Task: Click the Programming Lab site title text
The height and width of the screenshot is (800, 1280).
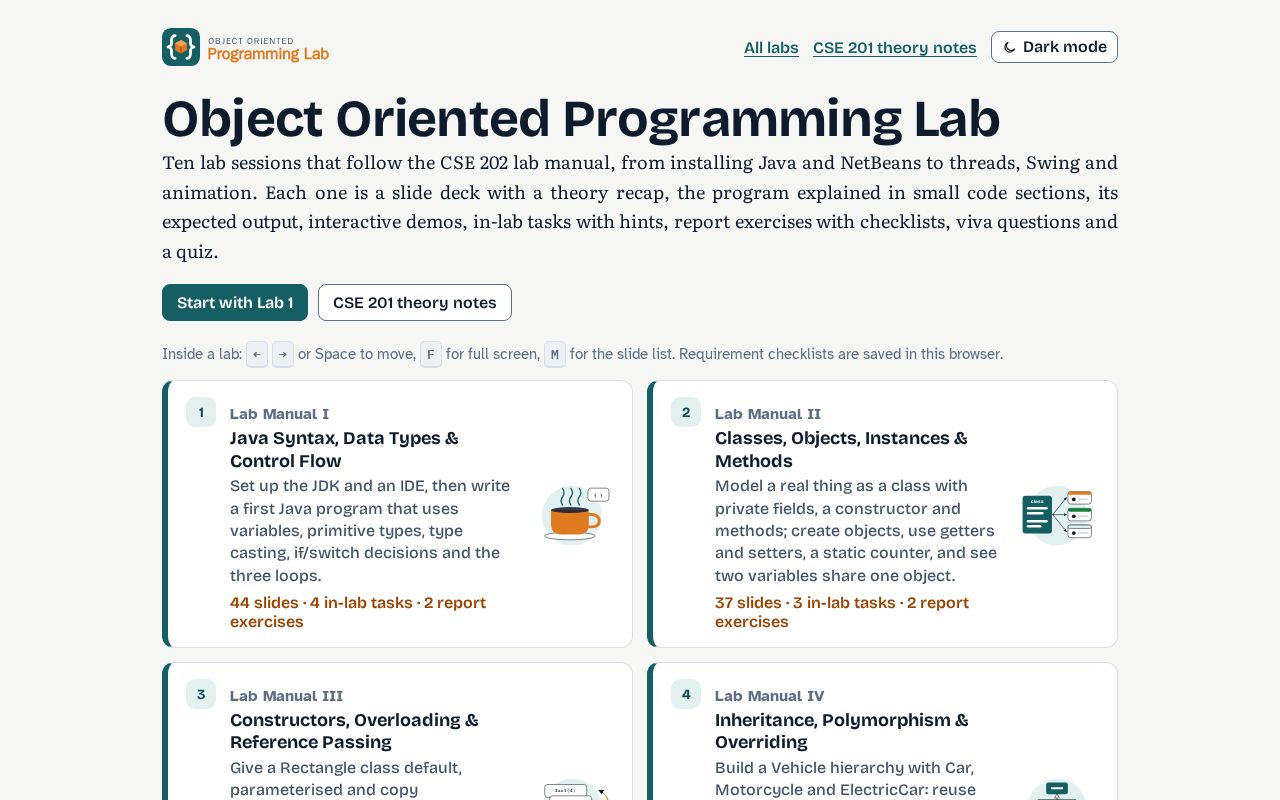Action: [x=268, y=54]
